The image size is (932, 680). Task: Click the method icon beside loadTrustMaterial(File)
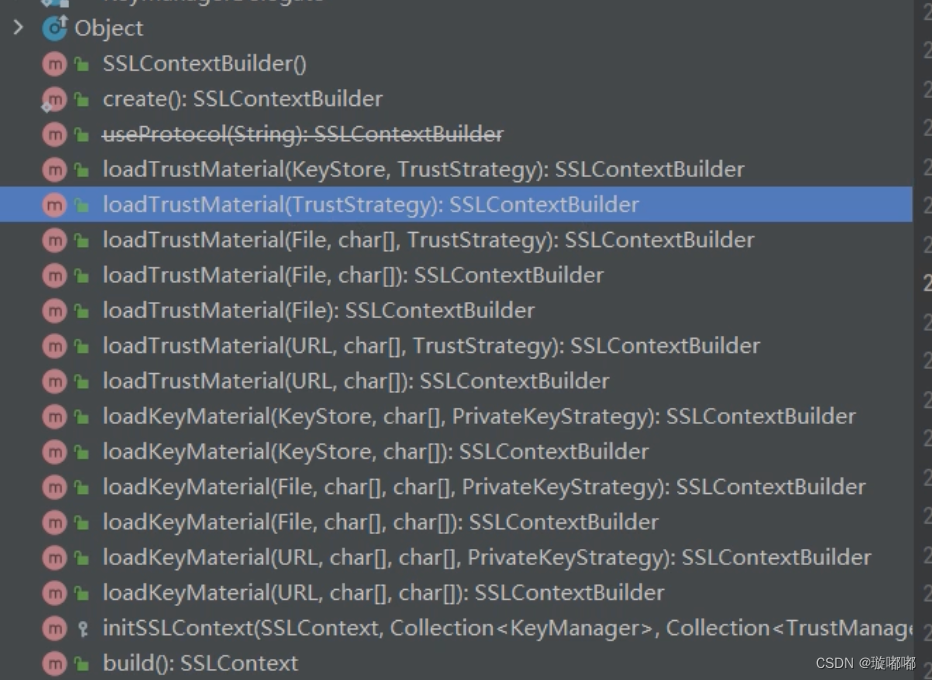click(x=55, y=310)
